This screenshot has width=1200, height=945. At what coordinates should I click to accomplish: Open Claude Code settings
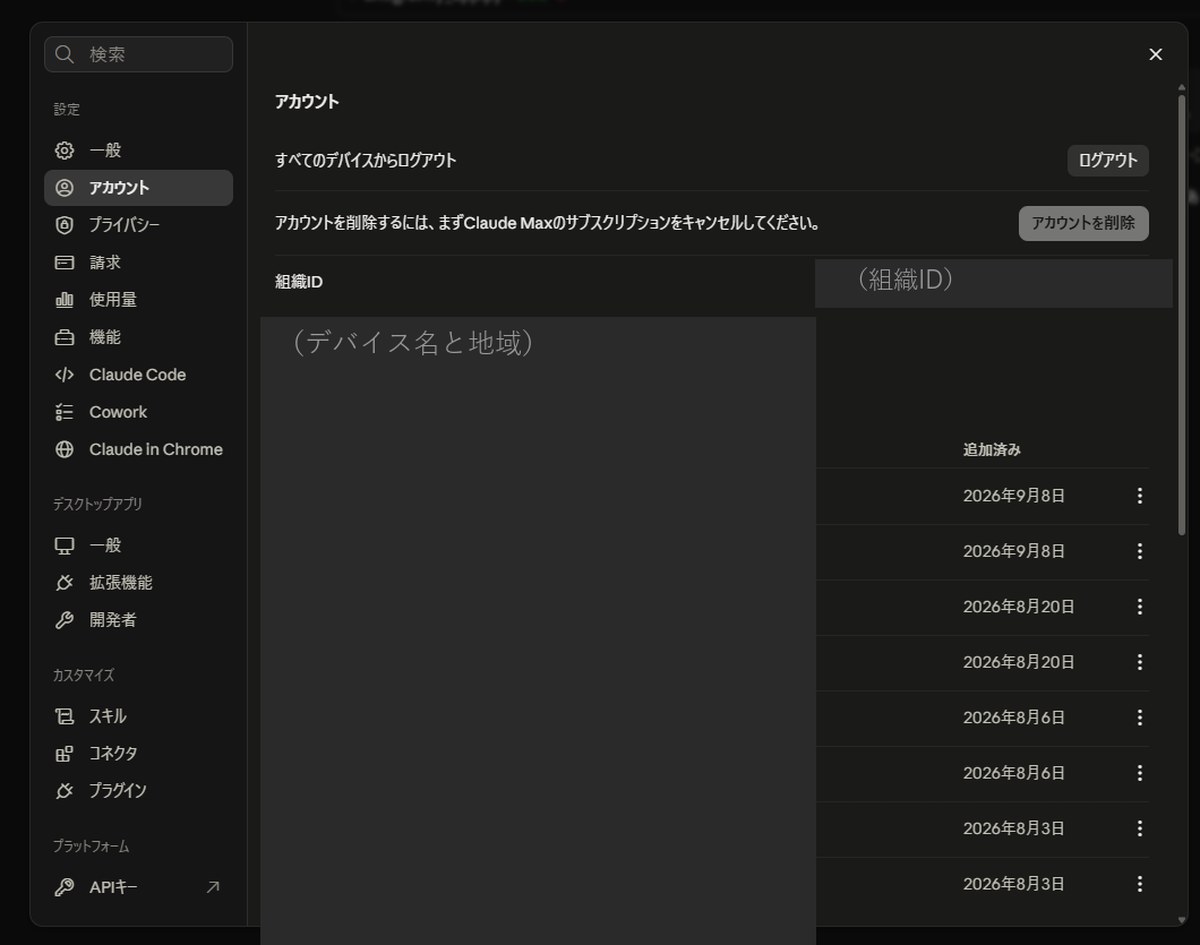138,374
